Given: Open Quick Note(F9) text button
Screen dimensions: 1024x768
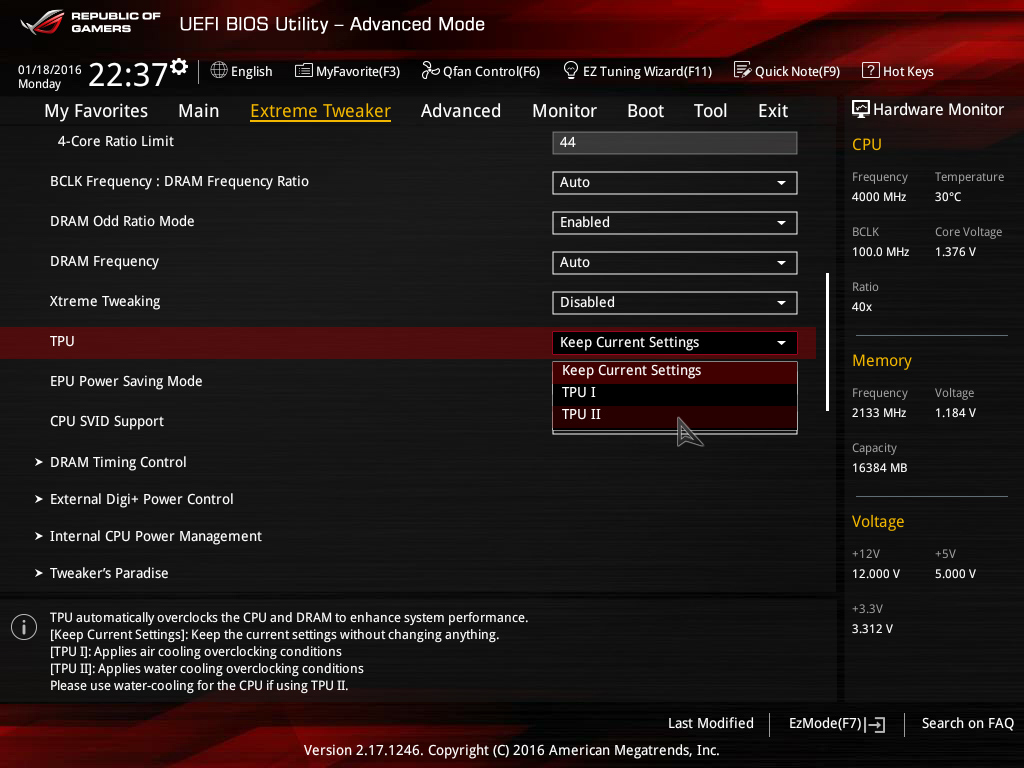Looking at the screenshot, I should coord(797,71).
